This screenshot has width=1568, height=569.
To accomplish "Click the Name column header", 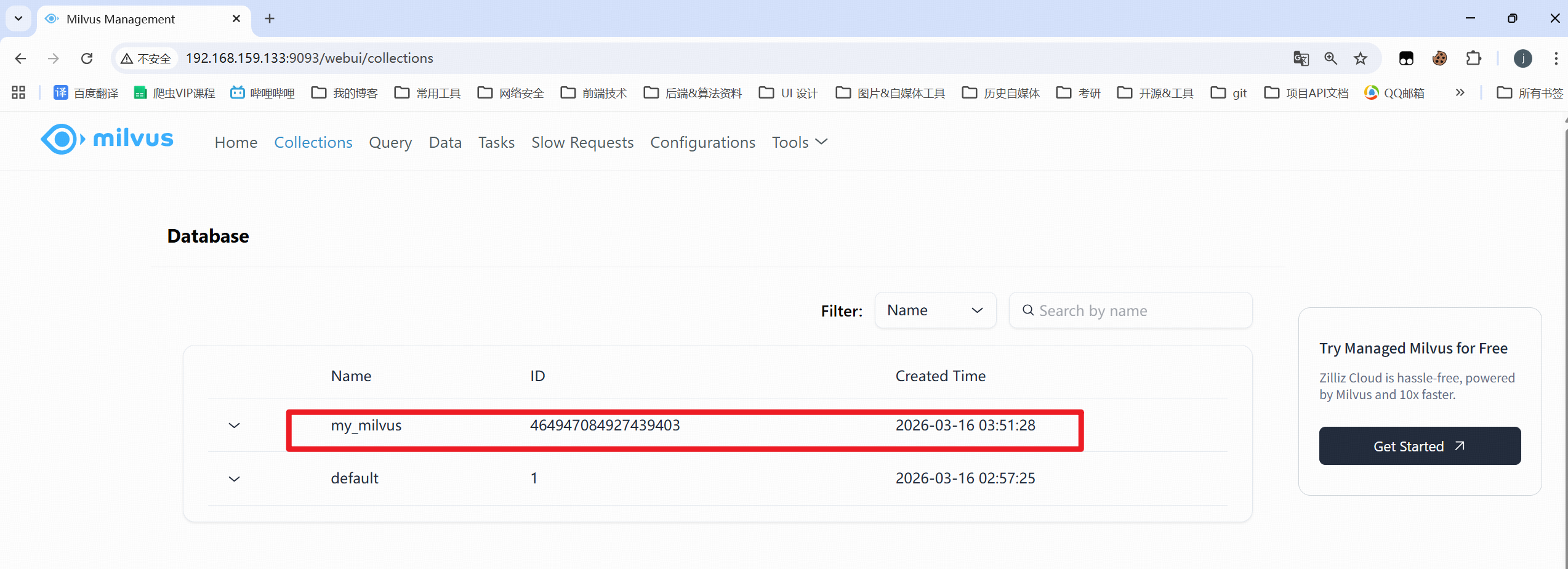I will pyautogui.click(x=351, y=376).
